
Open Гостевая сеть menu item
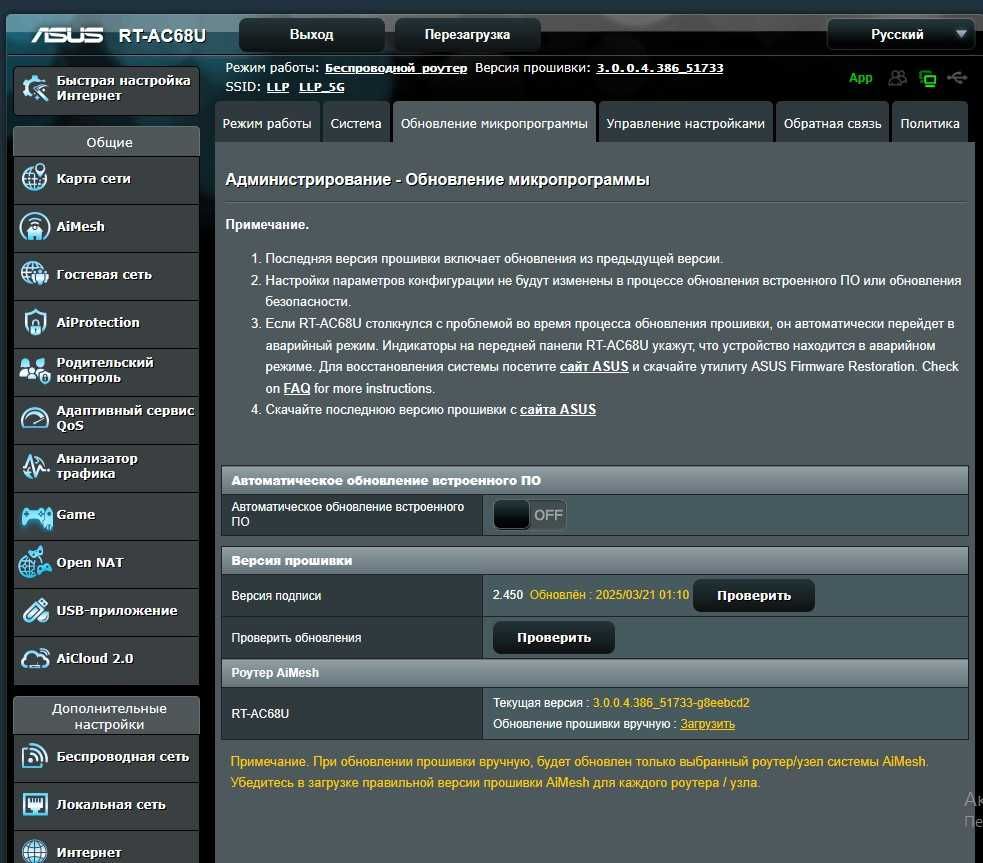click(106, 275)
